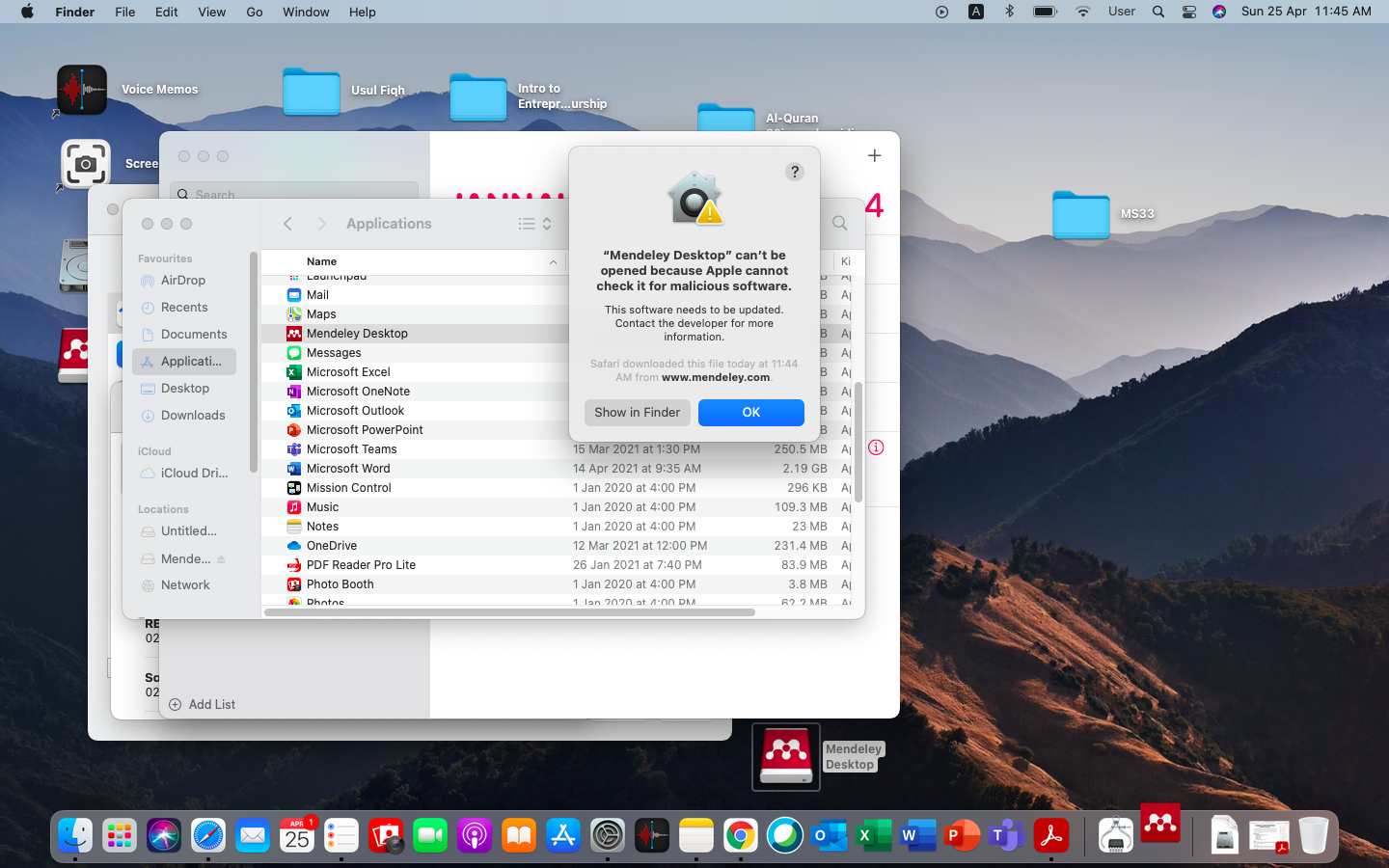Image resolution: width=1389 pixels, height=868 pixels.
Task: Open the User fast-switching menu
Action: tap(1122, 12)
